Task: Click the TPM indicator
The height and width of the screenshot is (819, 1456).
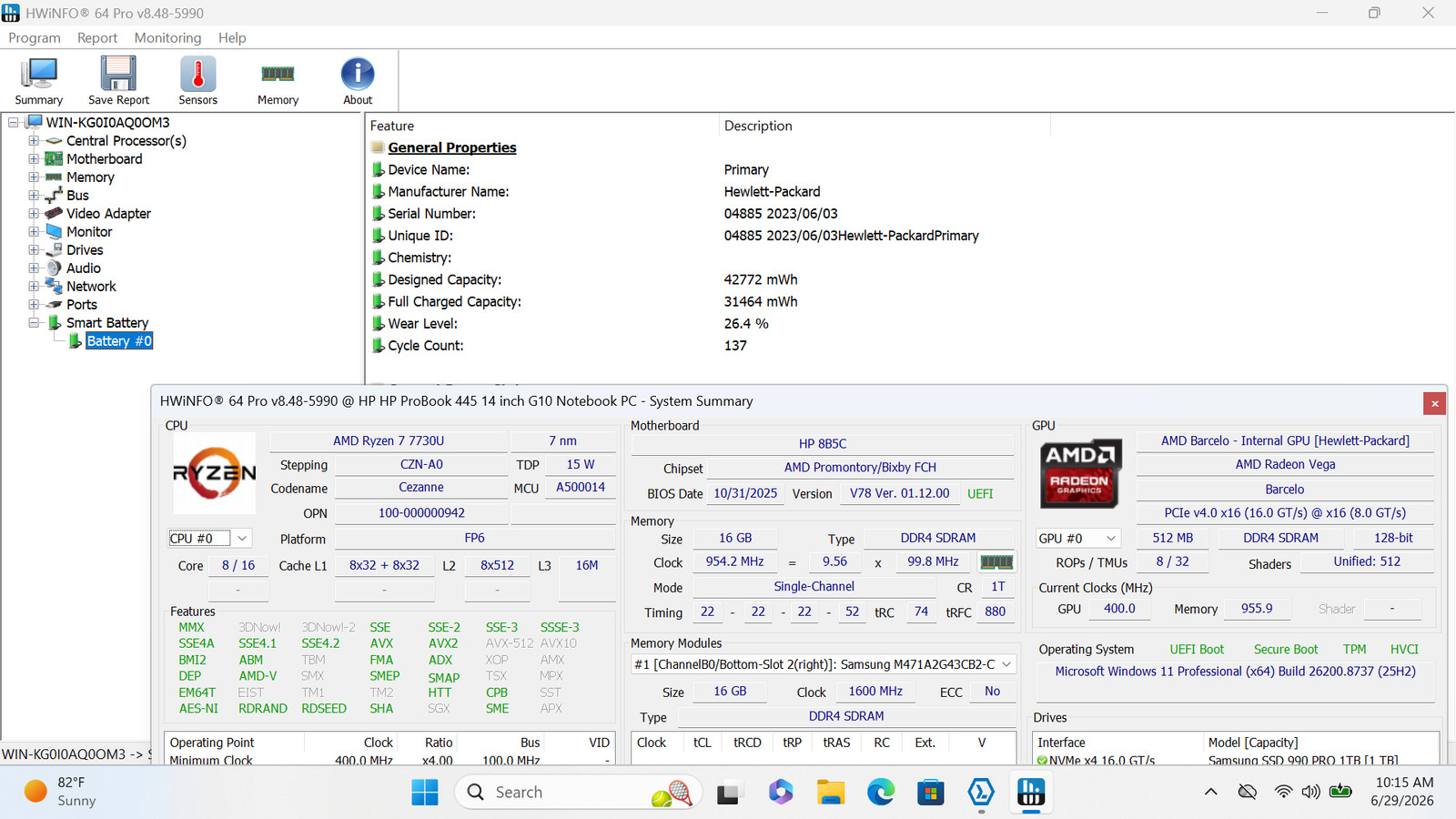Action: 1354,650
